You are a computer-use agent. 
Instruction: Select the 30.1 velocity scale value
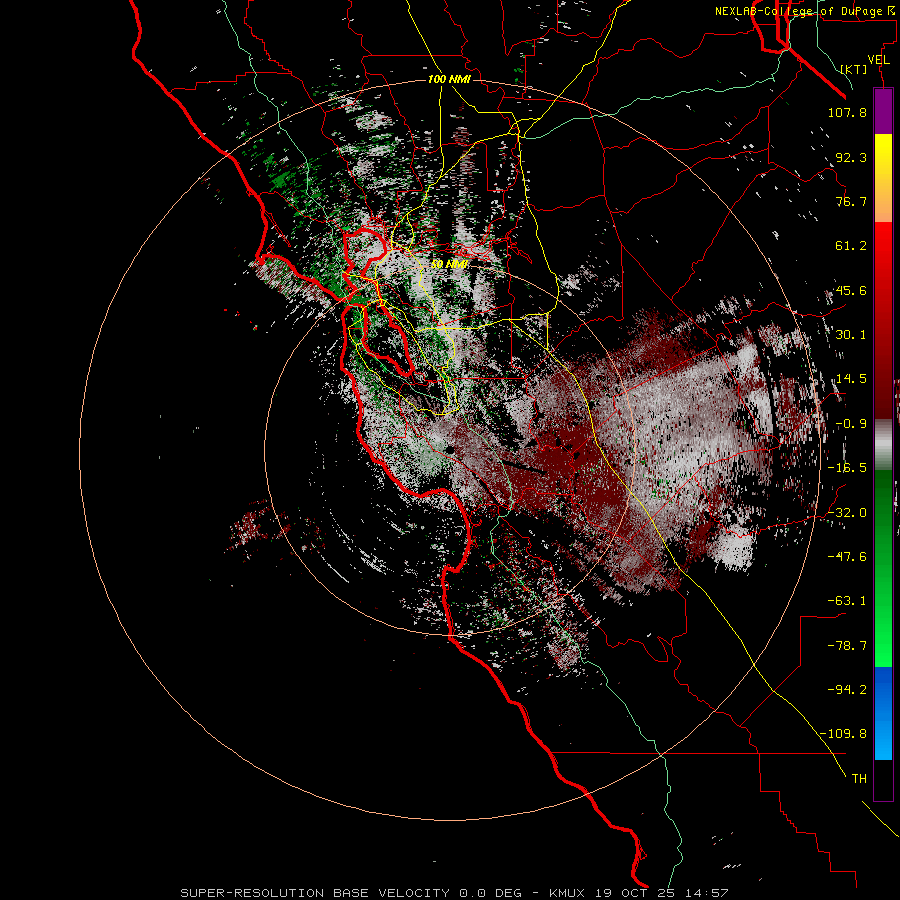851,334
